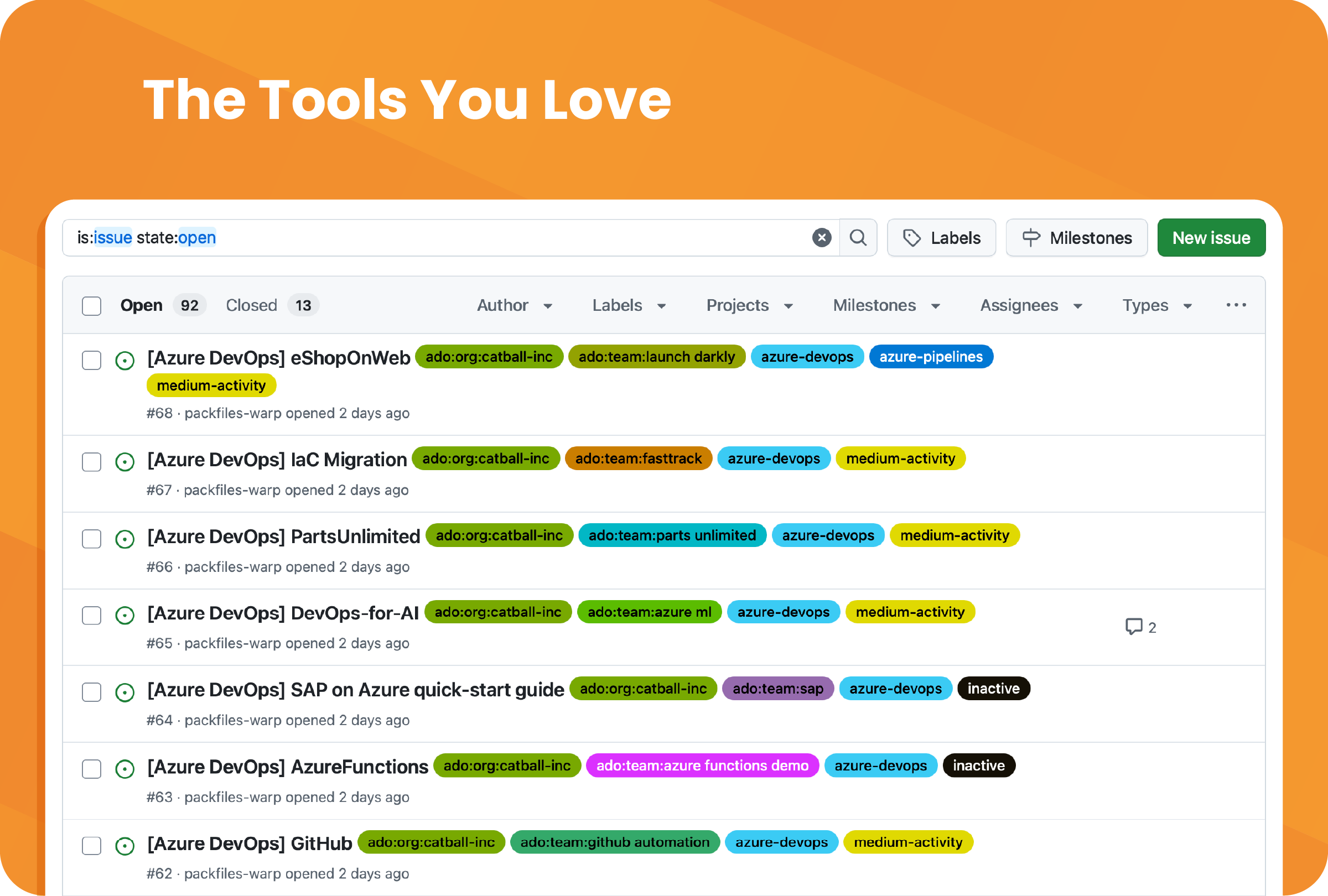This screenshot has width=1328, height=896.
Task: Click the pink azure functions demo label
Action: click(x=702, y=765)
